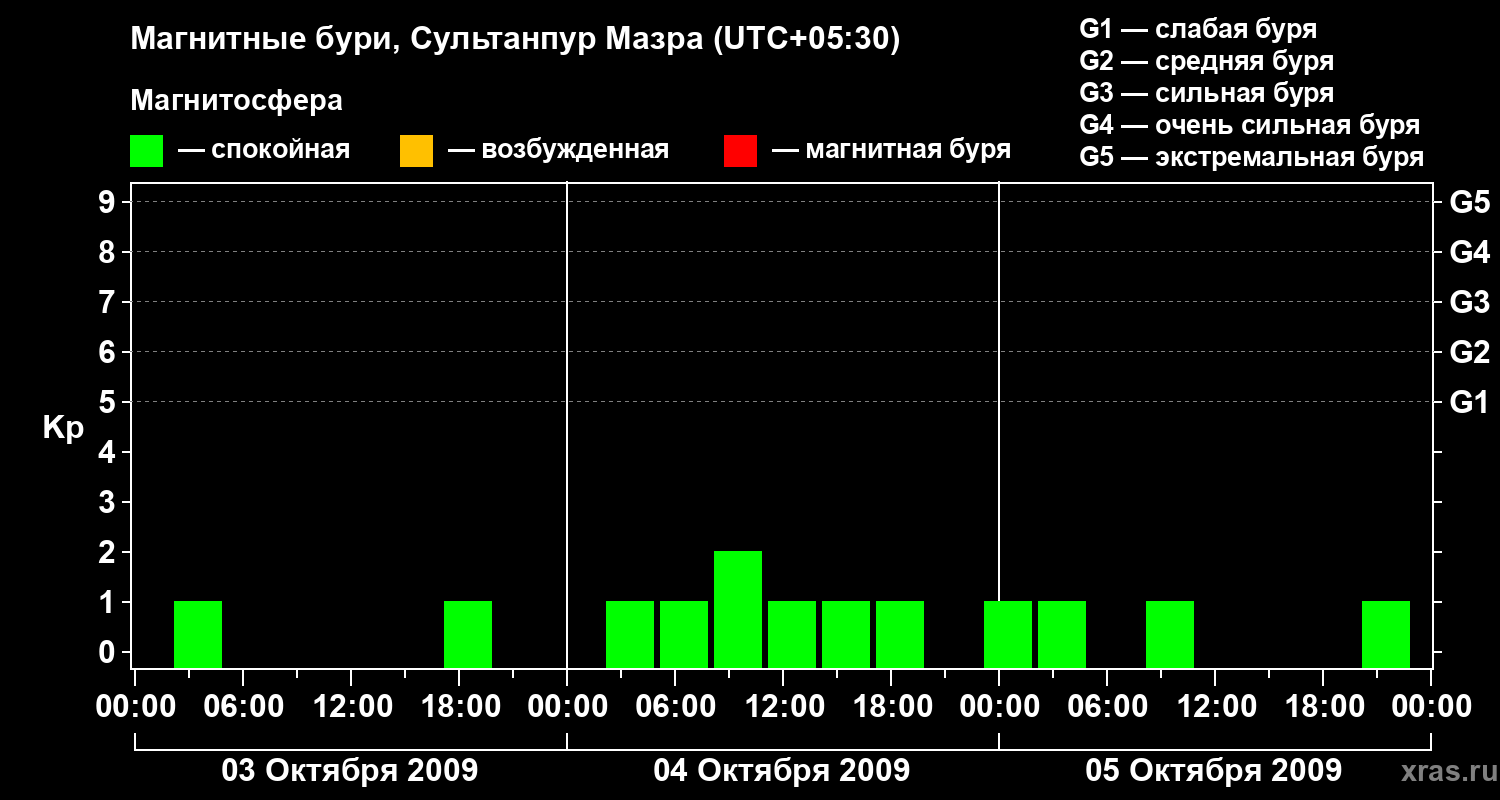Click 'G5 — экстремальная буря' description
The height and width of the screenshot is (800, 1500).
point(1252,157)
